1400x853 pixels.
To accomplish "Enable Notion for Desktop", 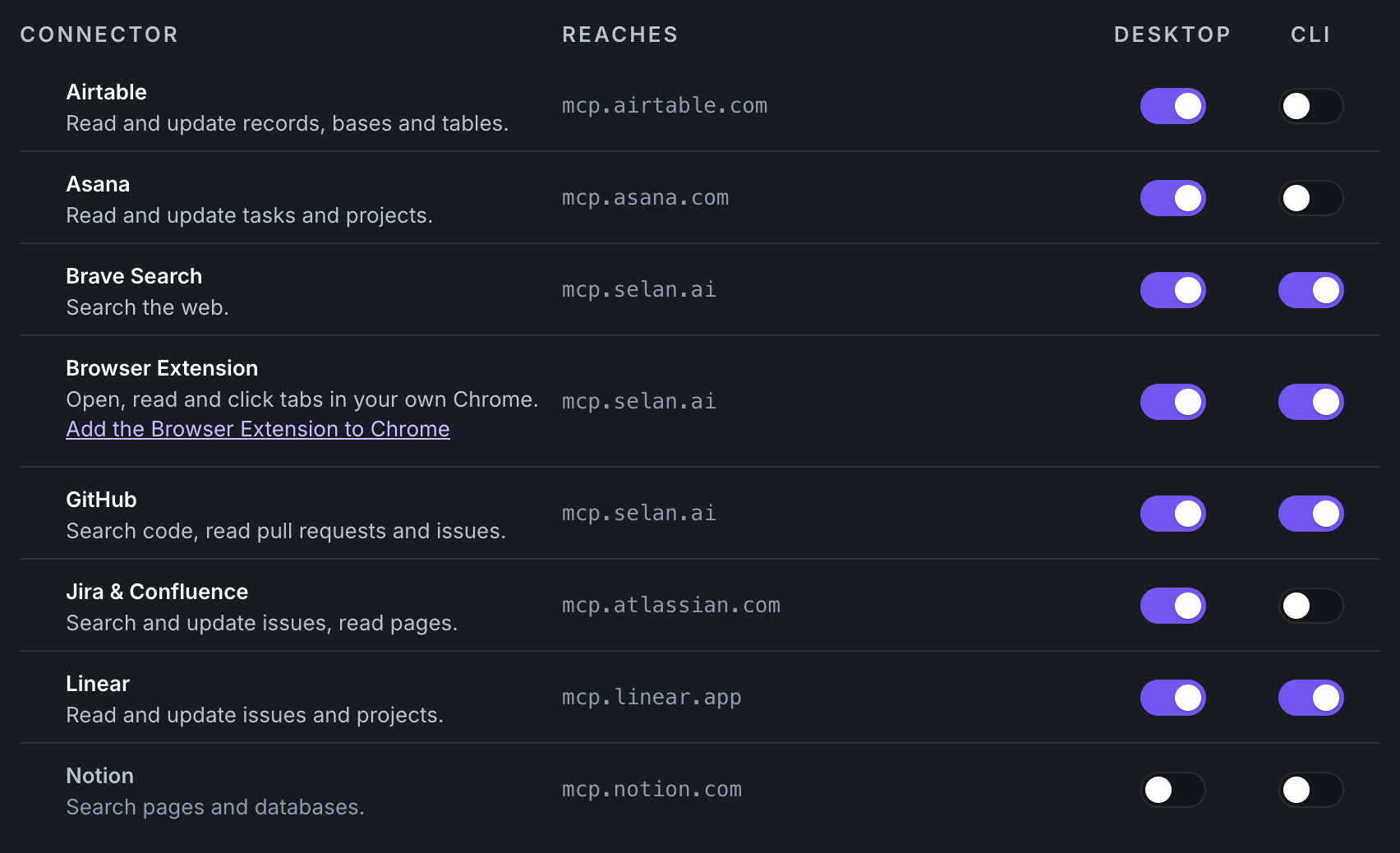I will point(1172,790).
